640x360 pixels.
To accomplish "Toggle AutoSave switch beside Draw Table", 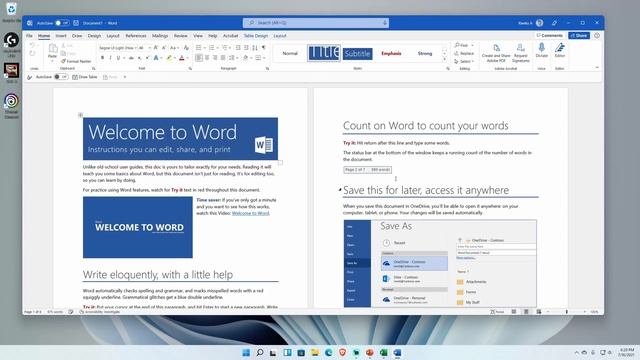I will point(61,77).
